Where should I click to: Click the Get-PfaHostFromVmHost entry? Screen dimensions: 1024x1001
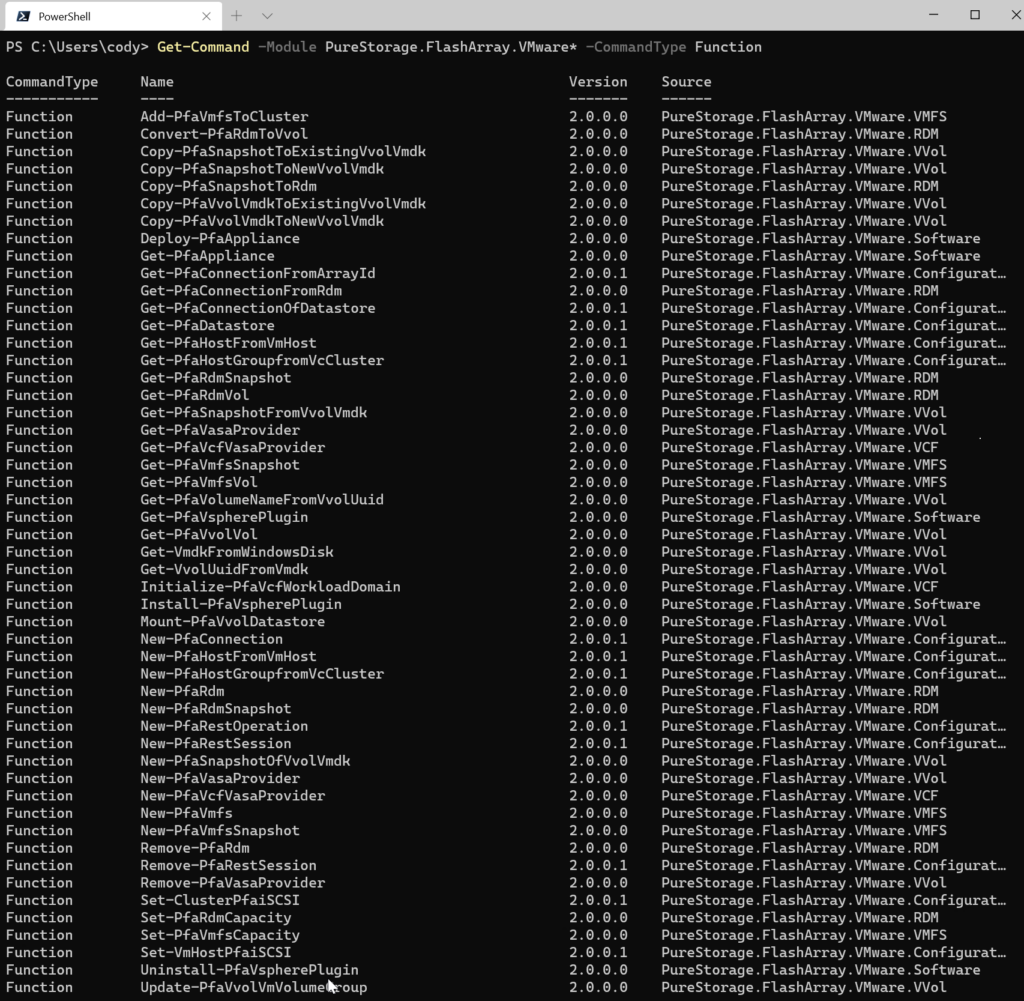tap(229, 343)
